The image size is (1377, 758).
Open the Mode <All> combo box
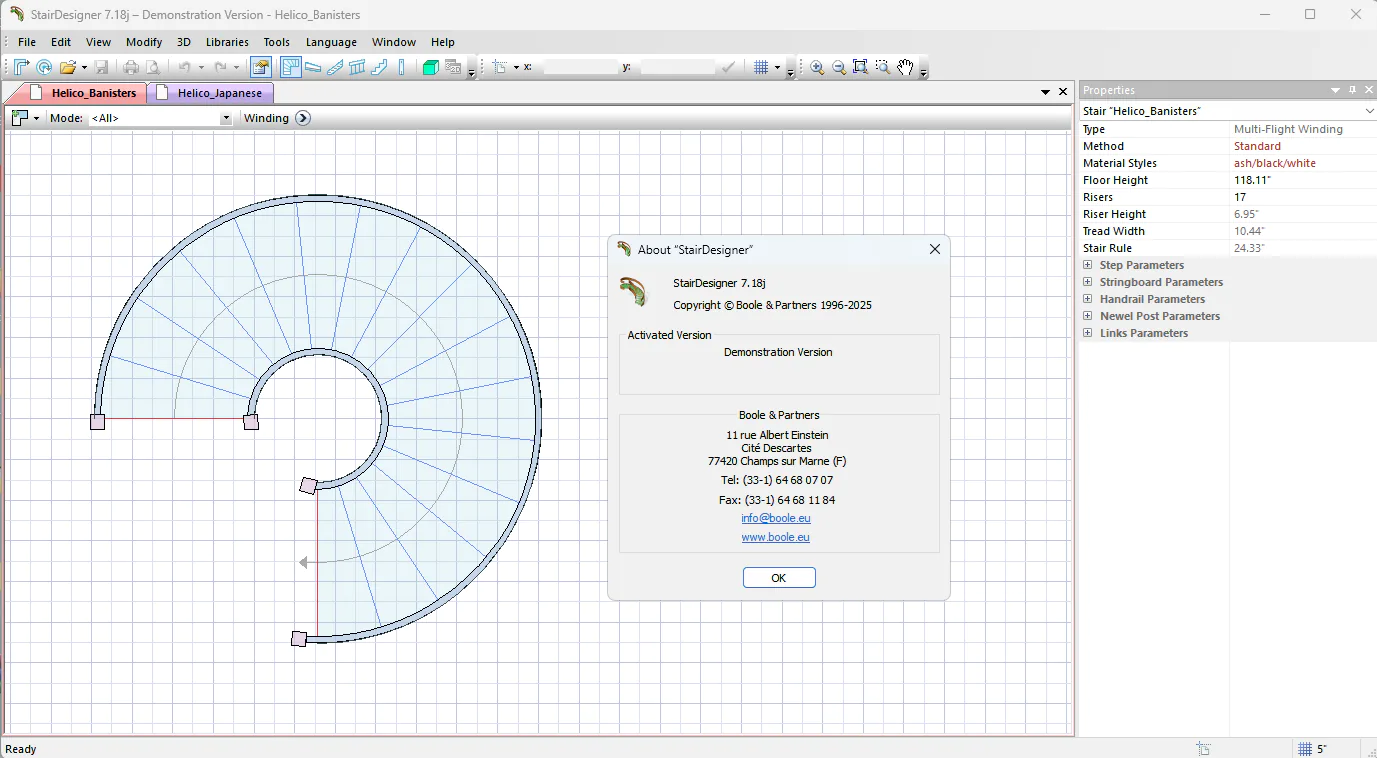(x=160, y=118)
